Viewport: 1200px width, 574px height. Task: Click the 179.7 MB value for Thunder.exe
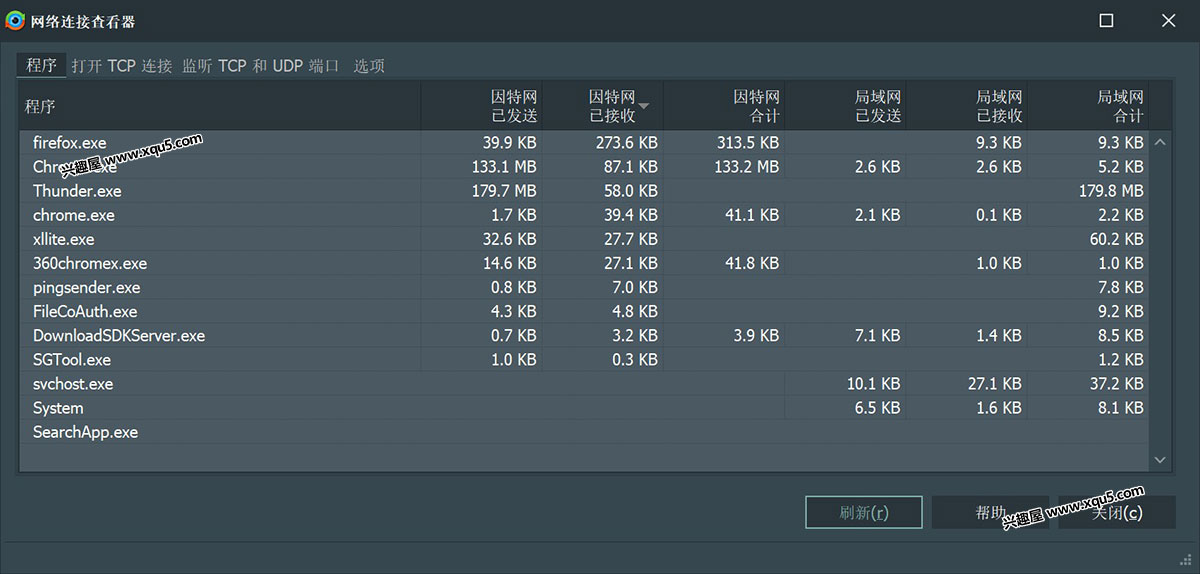[x=504, y=191]
